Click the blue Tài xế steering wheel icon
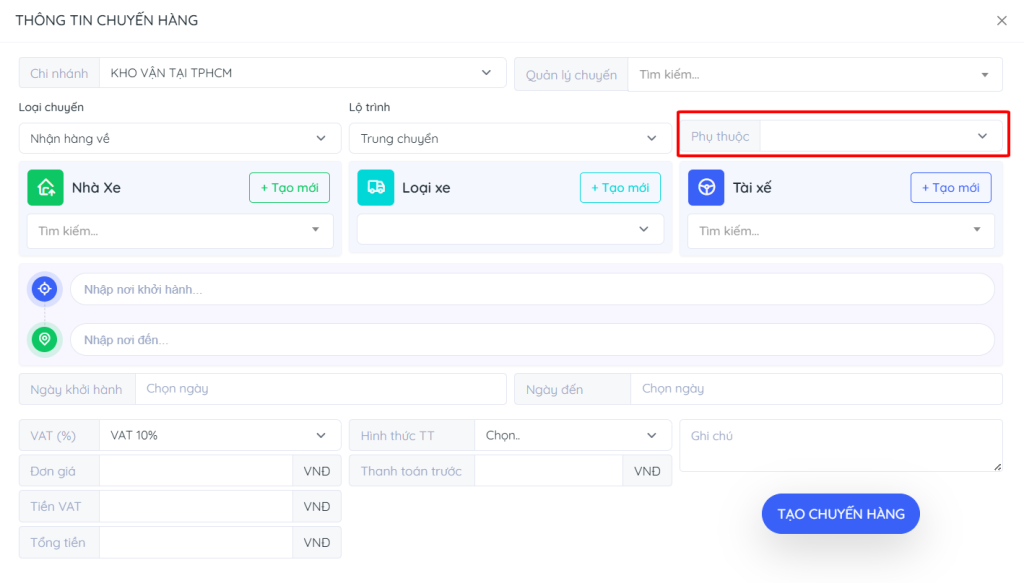 click(706, 188)
